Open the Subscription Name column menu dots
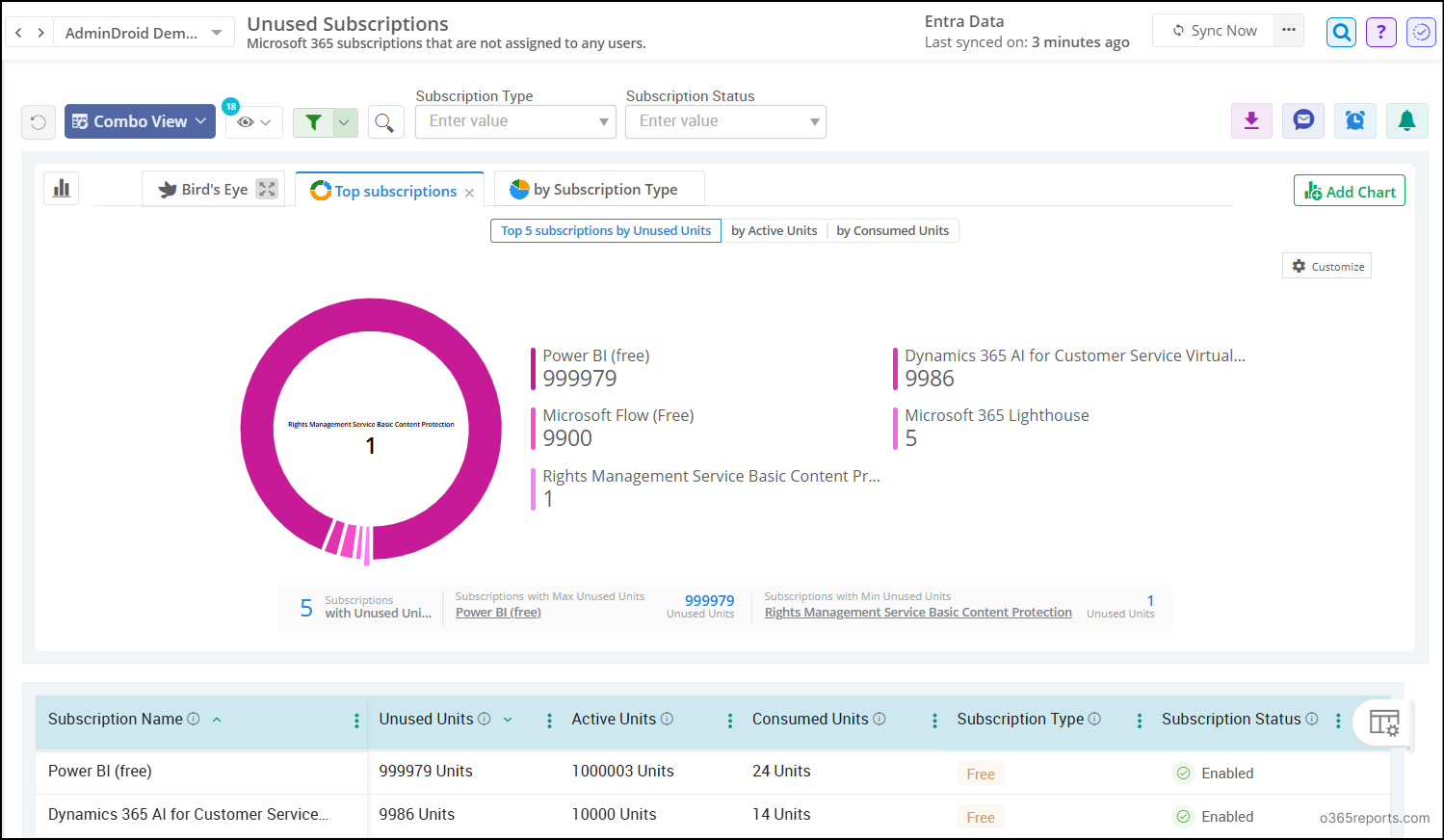This screenshot has width=1444, height=840. [x=356, y=721]
